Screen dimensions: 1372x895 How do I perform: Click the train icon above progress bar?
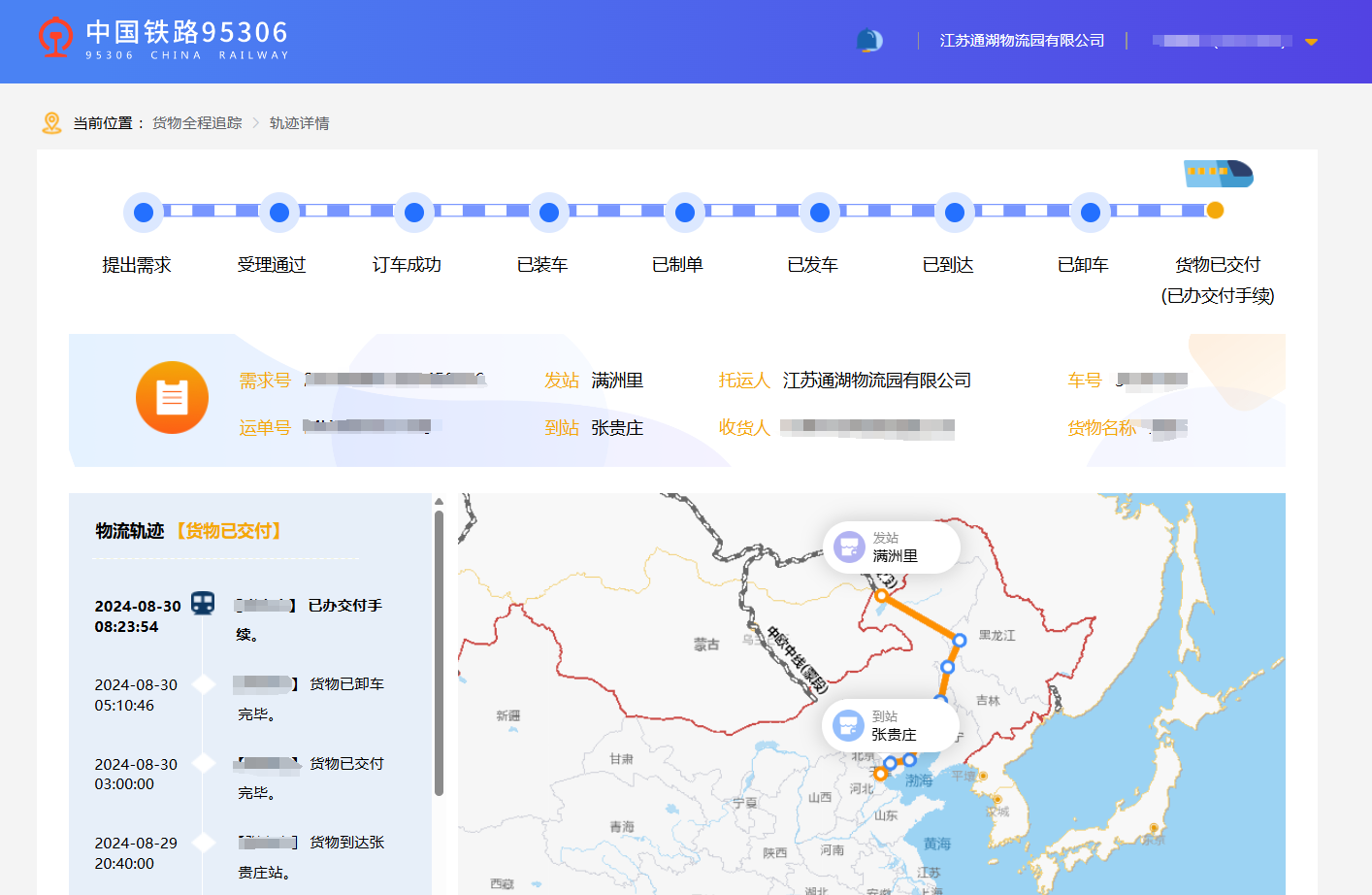(x=1218, y=175)
